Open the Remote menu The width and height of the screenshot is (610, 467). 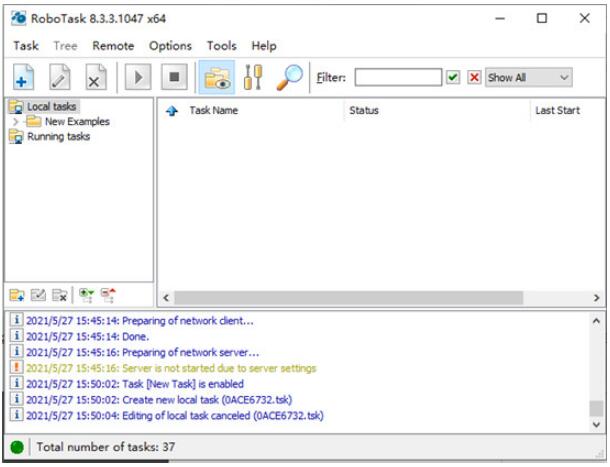(x=113, y=46)
